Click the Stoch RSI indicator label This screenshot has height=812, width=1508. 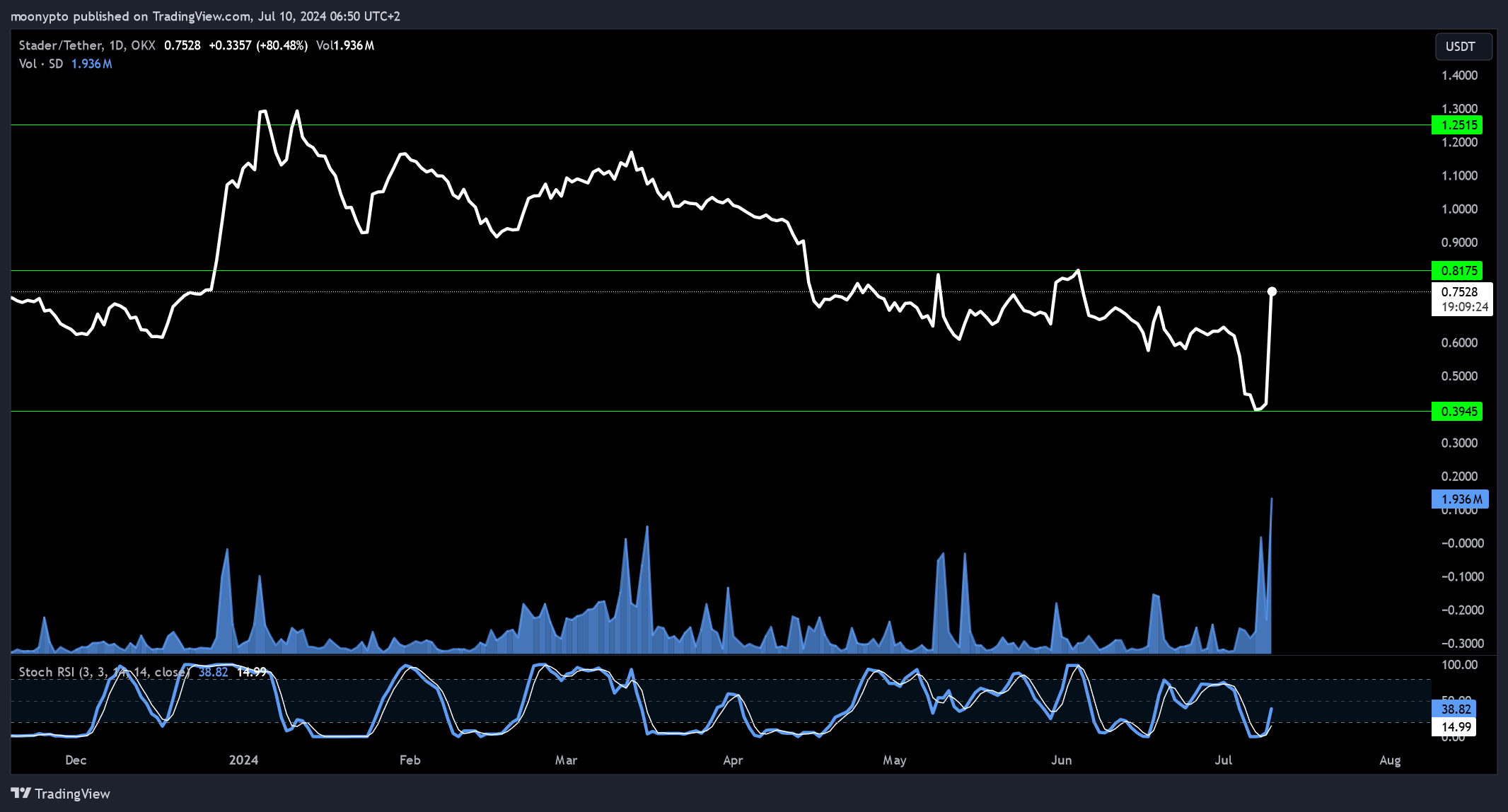[x=104, y=672]
